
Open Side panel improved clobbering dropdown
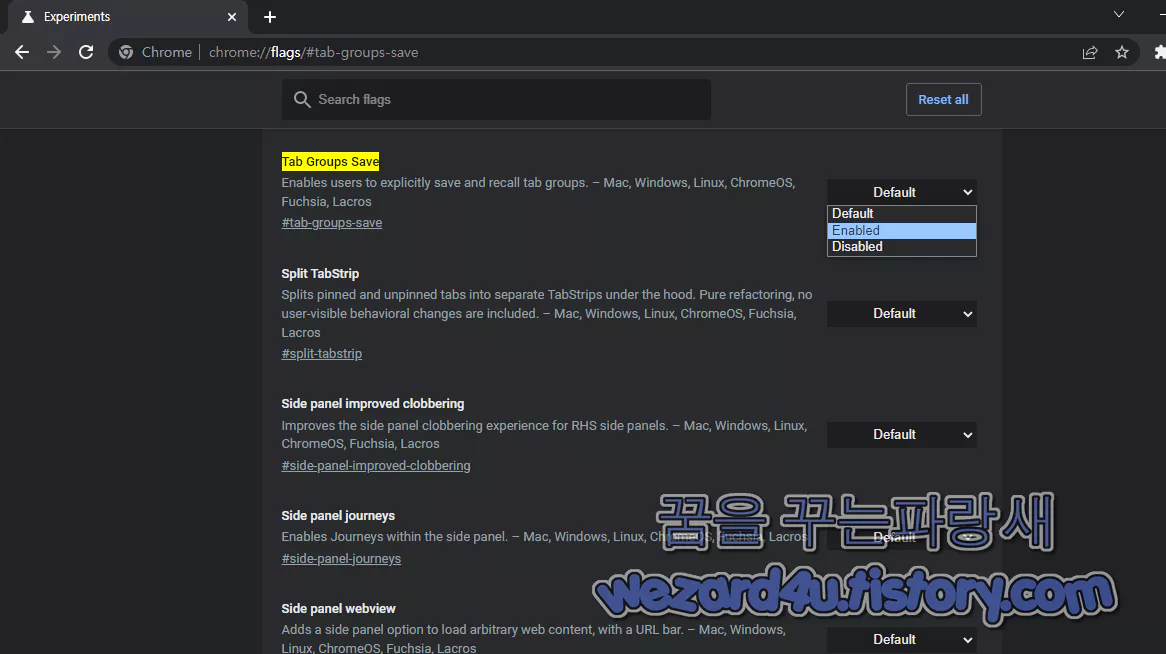pyautogui.click(x=901, y=435)
